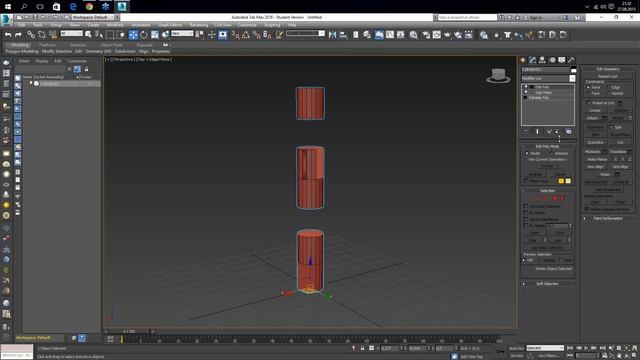Click the Make Planar button
The image size is (640, 360).
(597, 159)
